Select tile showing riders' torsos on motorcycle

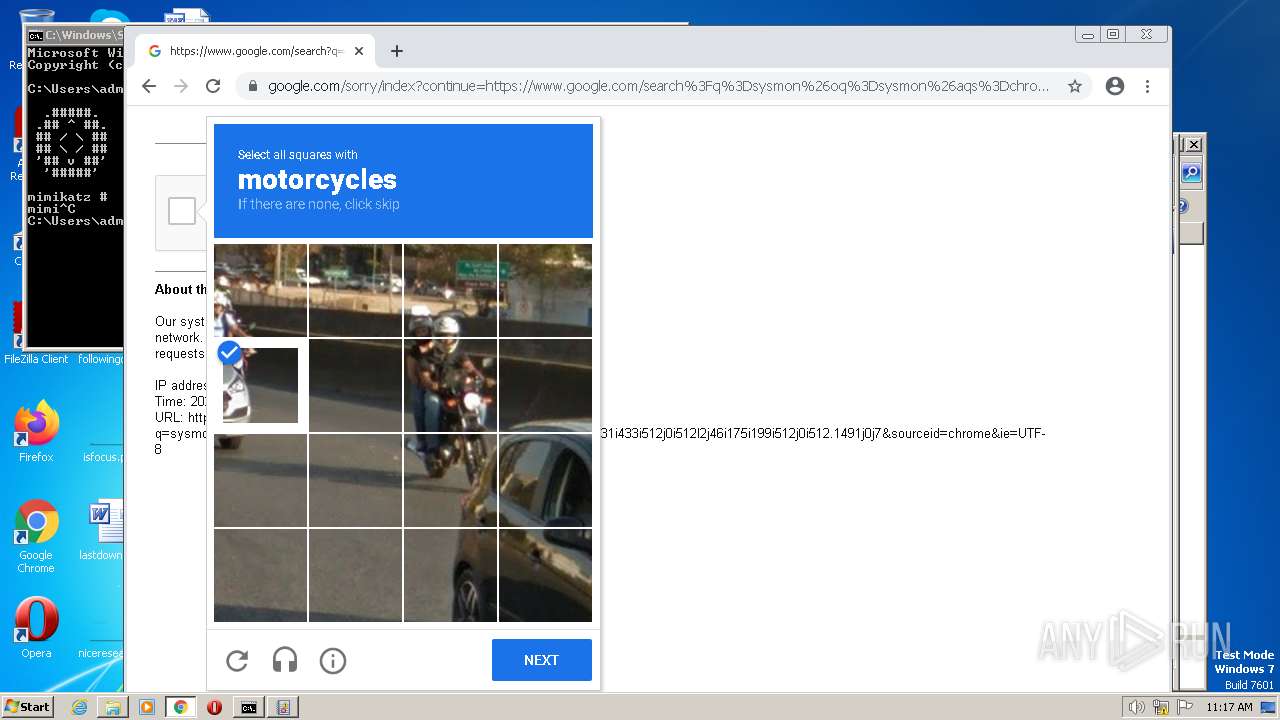point(450,385)
